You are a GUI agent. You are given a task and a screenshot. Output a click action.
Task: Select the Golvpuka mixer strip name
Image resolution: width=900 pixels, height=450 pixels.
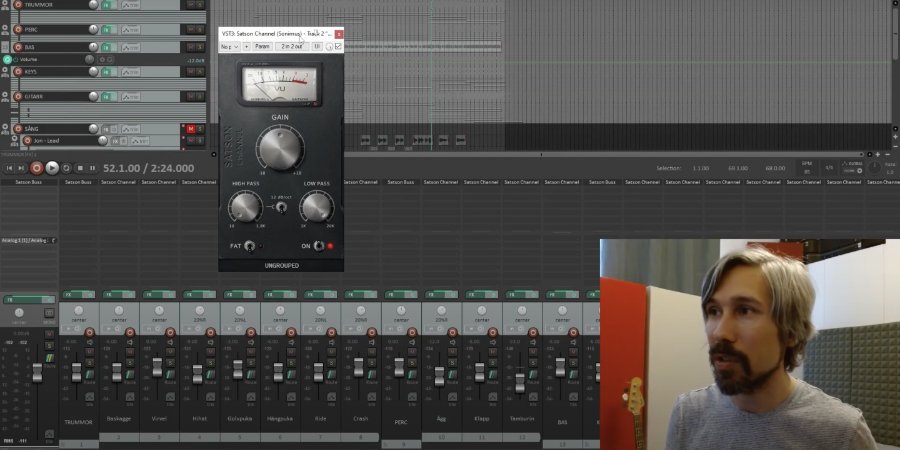click(240, 418)
